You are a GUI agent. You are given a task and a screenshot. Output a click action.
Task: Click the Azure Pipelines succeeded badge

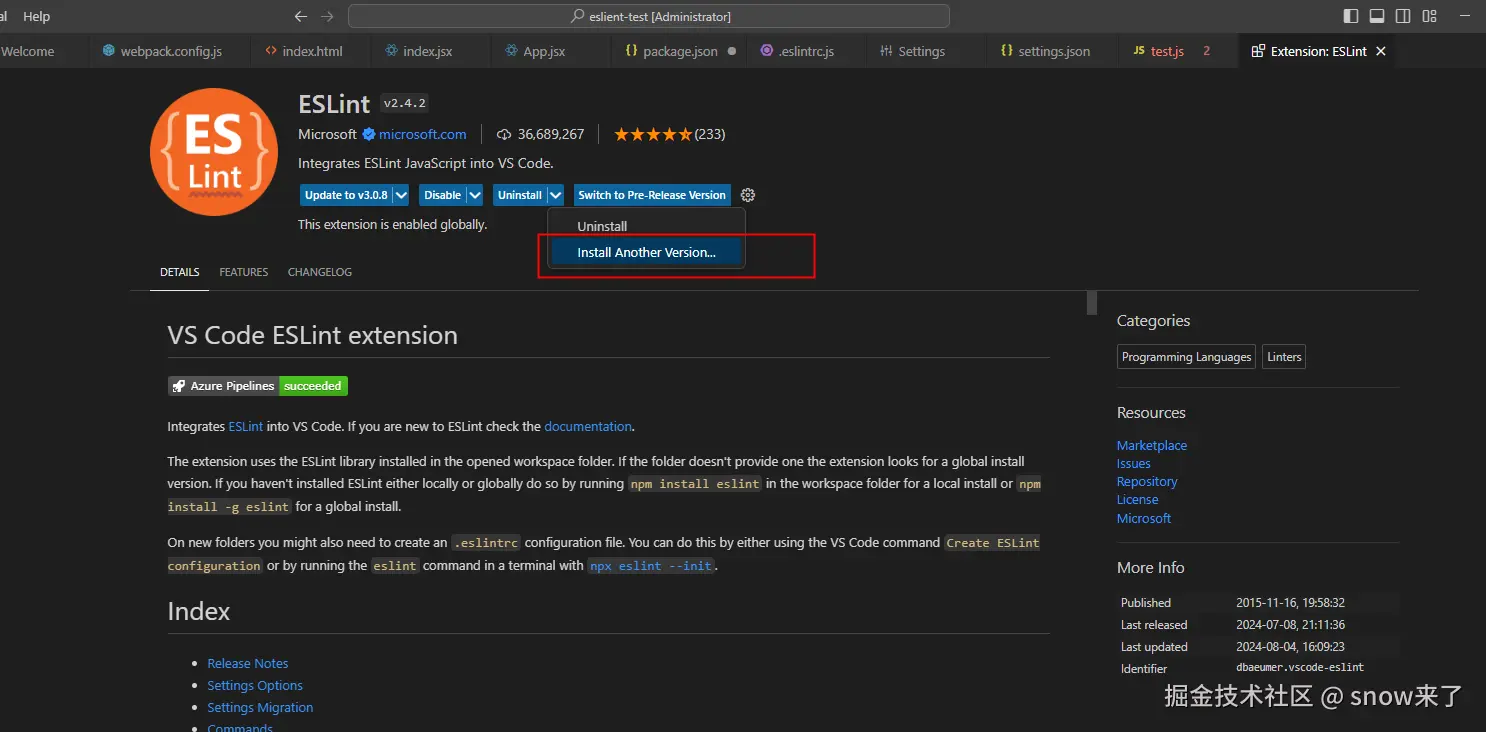point(258,386)
